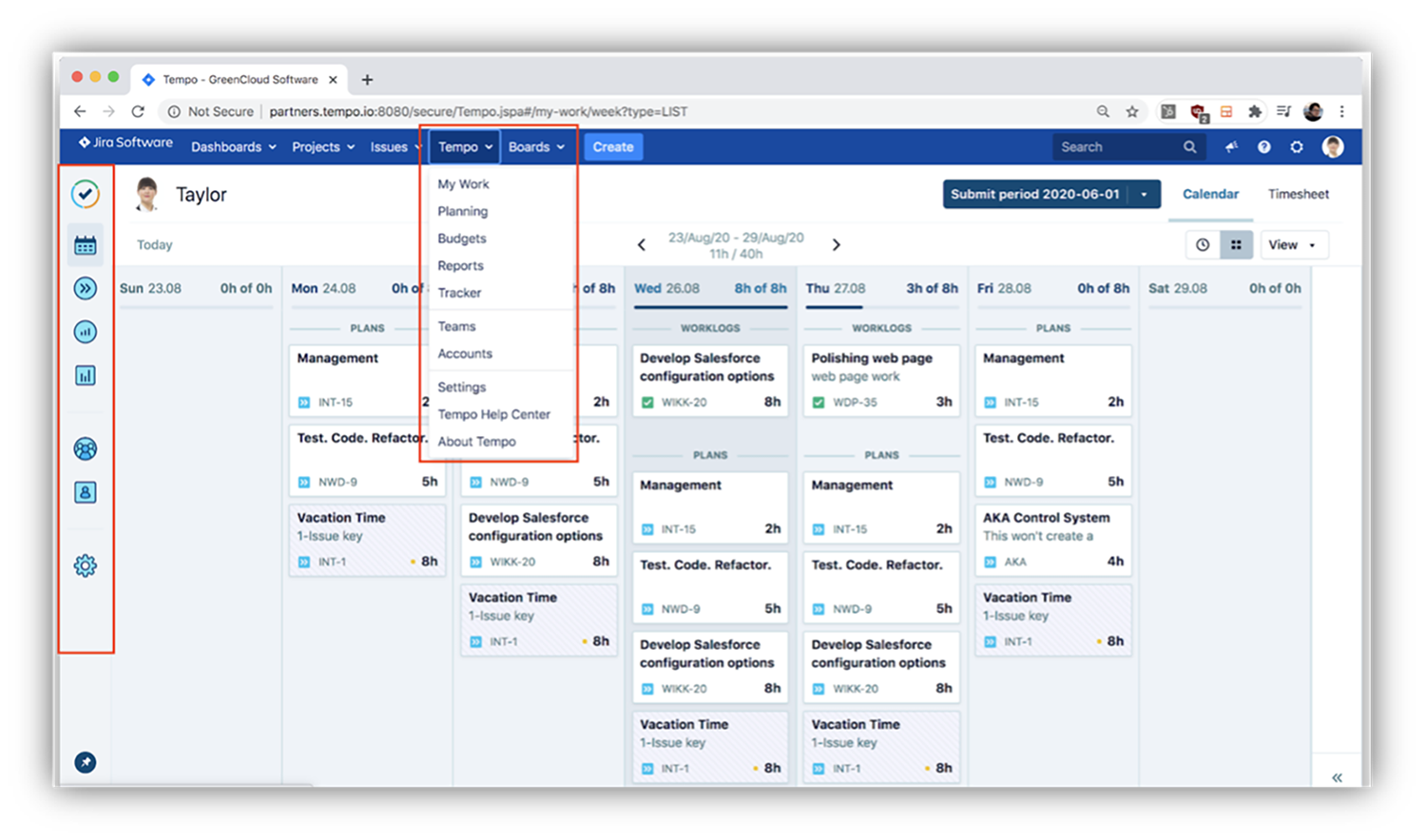The width and height of the screenshot is (1426, 840).
Task: Collapse panel with double chevron at bottom right
Action: [1337, 777]
